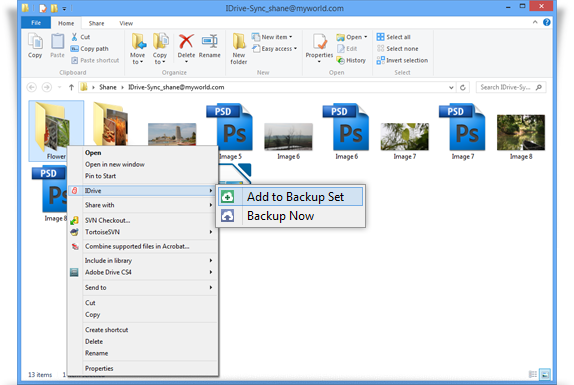Open the Properties ribbon button
Viewport: 574px width, 385px height.
coord(319,48)
